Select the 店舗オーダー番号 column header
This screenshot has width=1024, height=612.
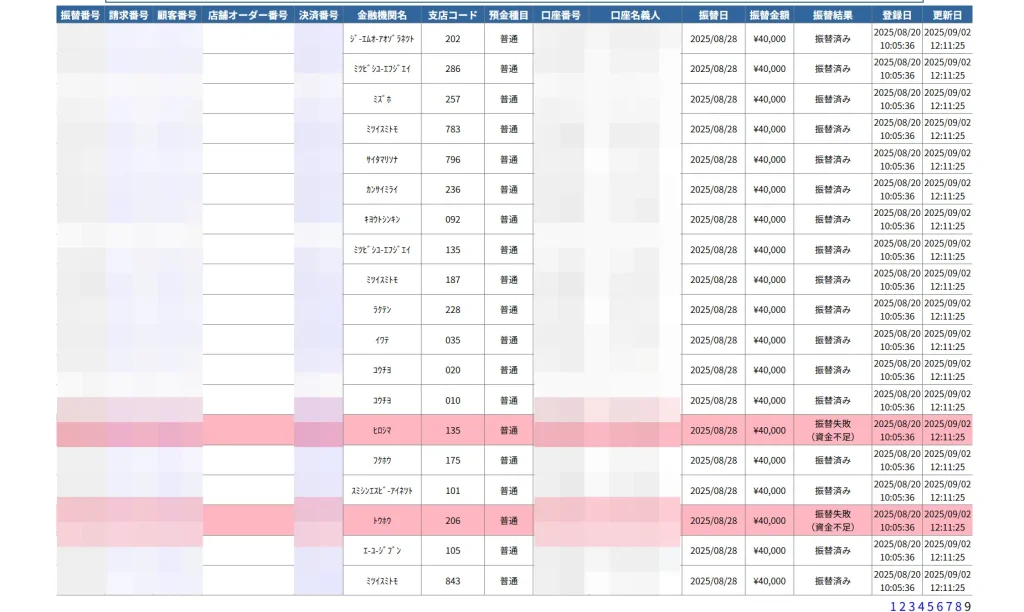(x=248, y=15)
